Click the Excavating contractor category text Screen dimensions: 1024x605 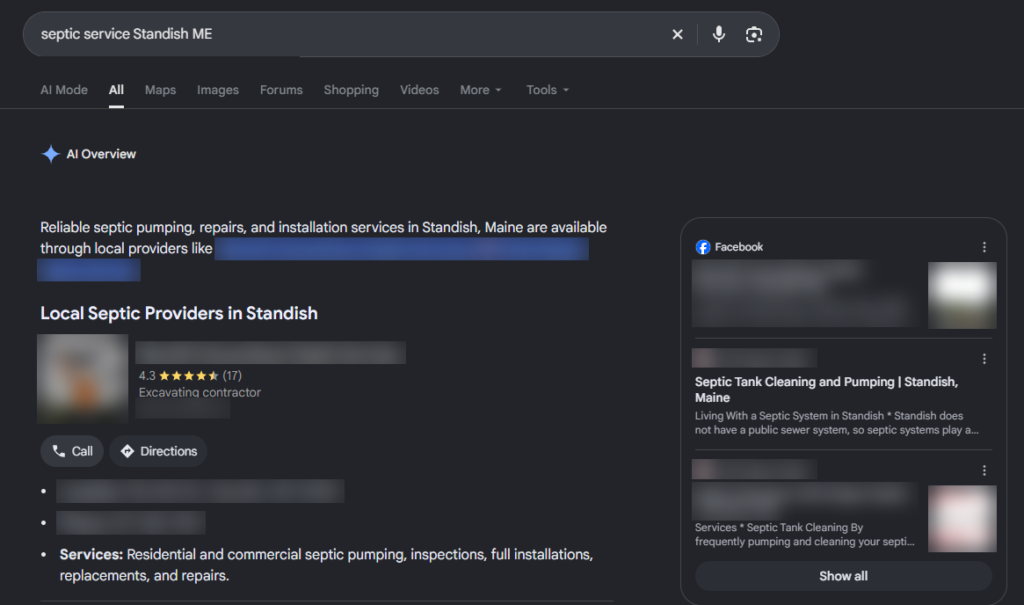click(199, 393)
